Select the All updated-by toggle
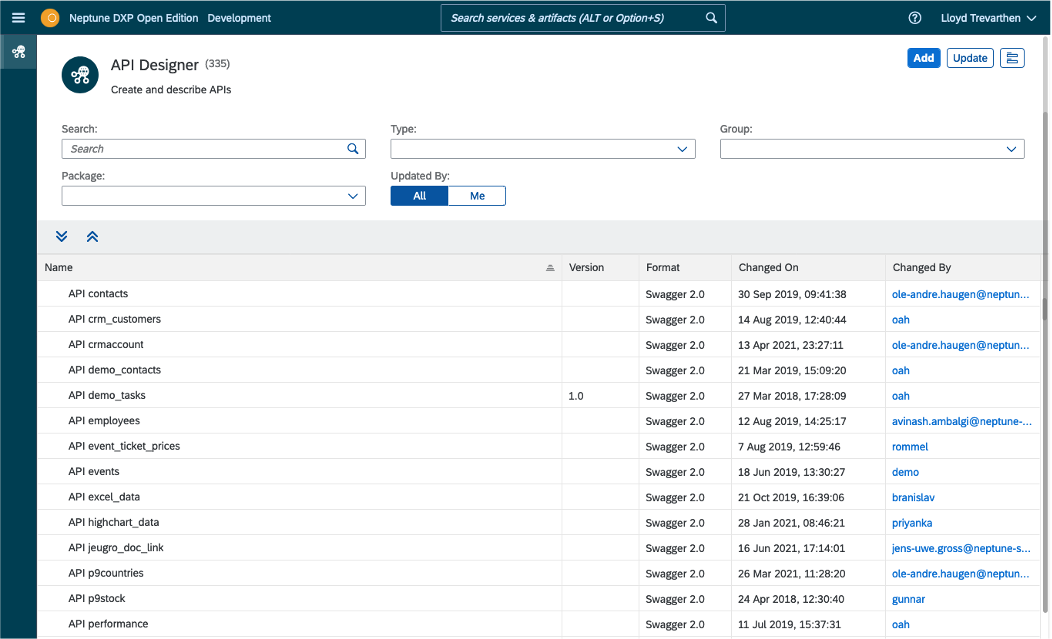 tap(419, 196)
